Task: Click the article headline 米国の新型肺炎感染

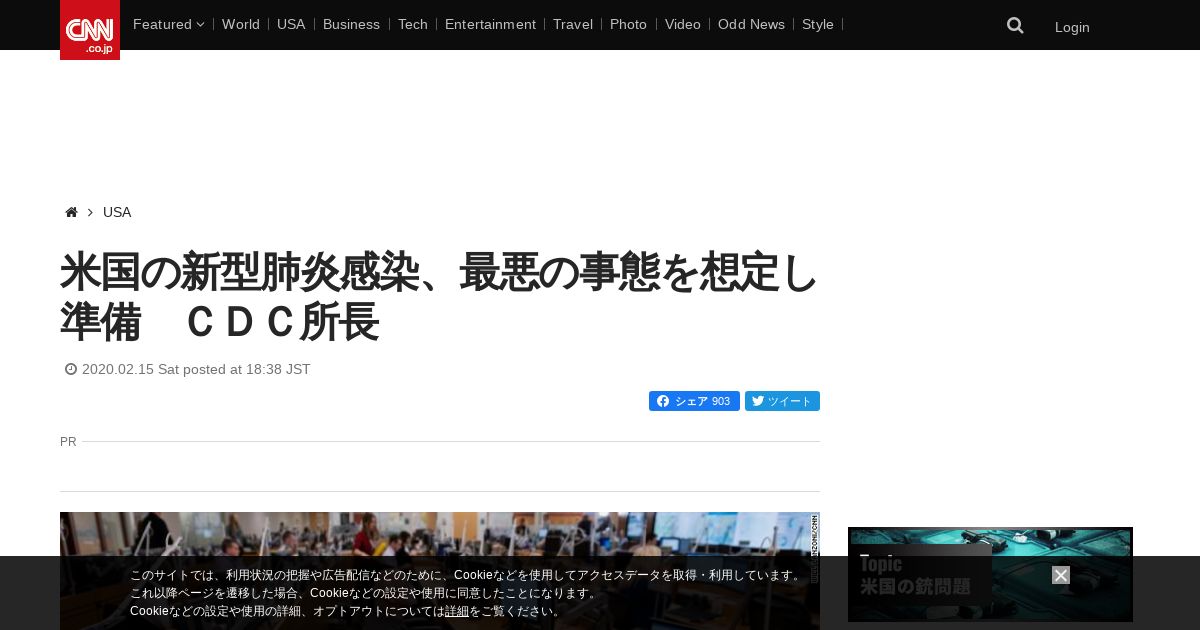Action: pyautogui.click(x=440, y=297)
